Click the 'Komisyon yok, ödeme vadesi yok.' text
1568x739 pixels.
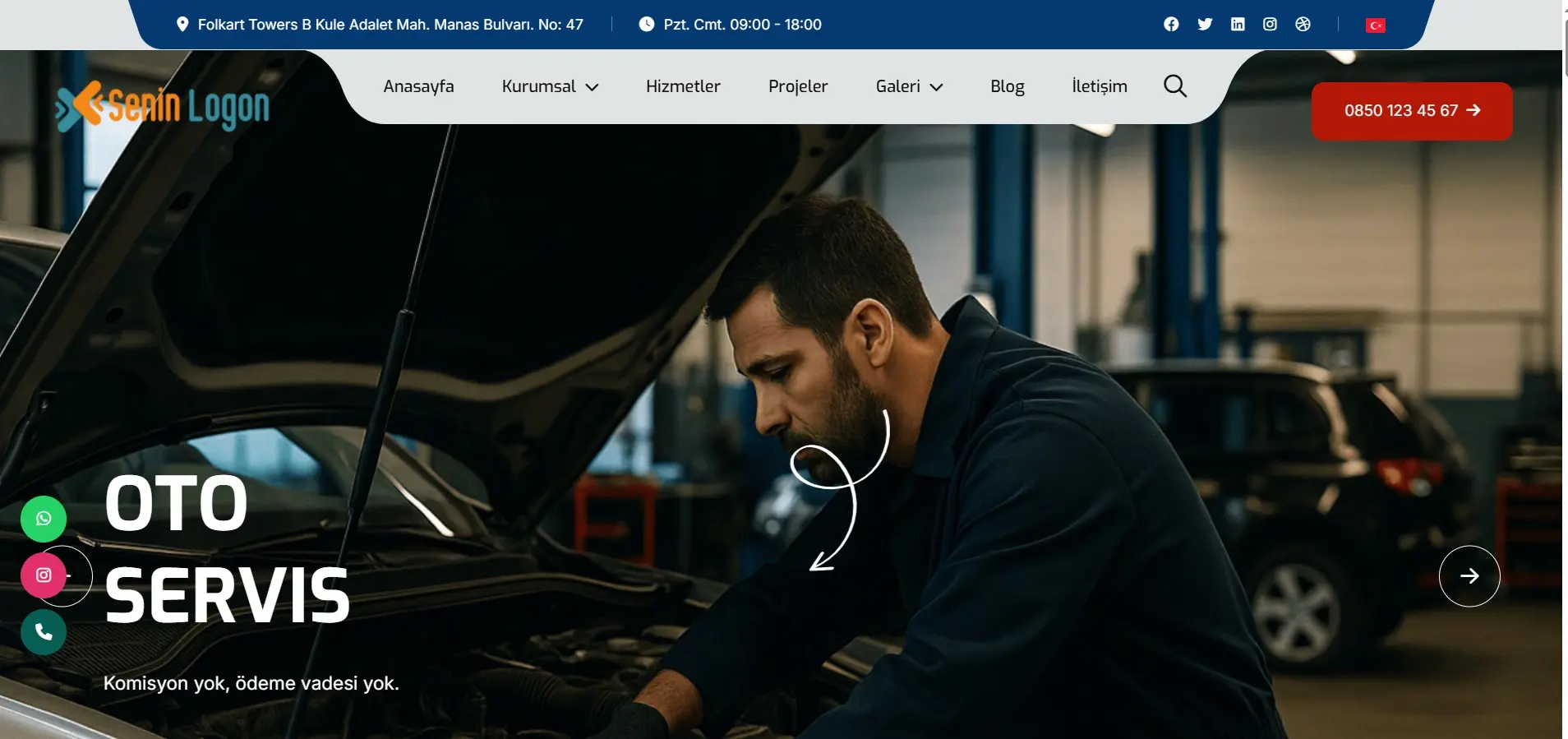[251, 683]
